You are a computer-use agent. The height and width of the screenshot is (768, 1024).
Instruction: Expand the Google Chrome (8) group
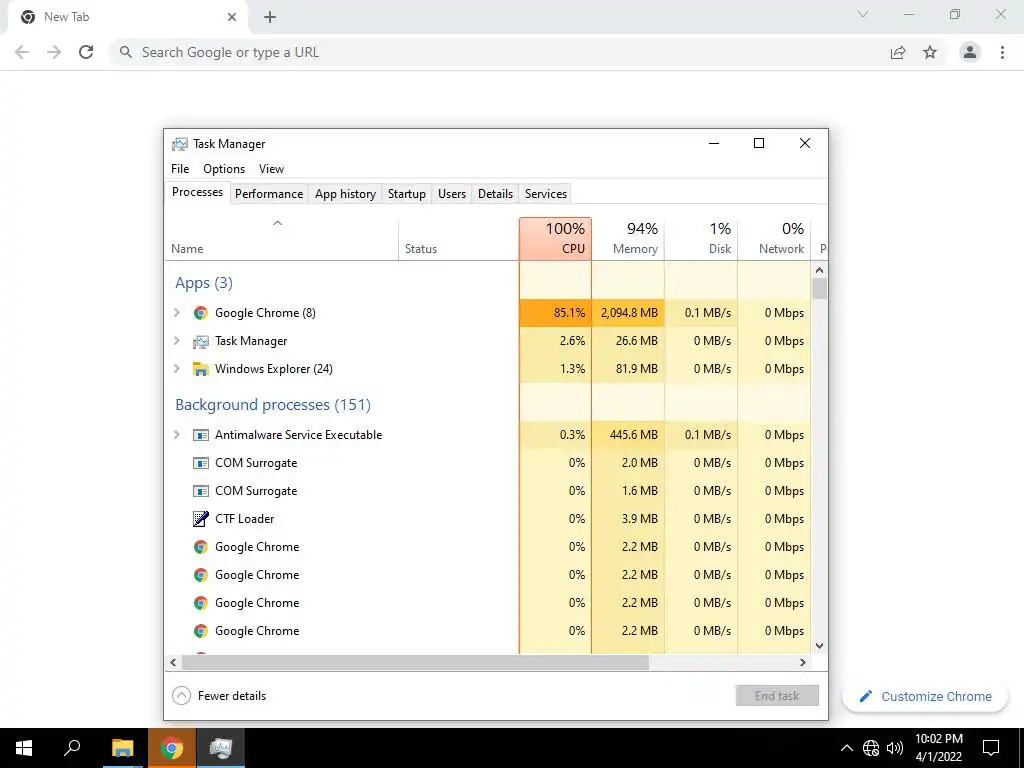[176, 313]
